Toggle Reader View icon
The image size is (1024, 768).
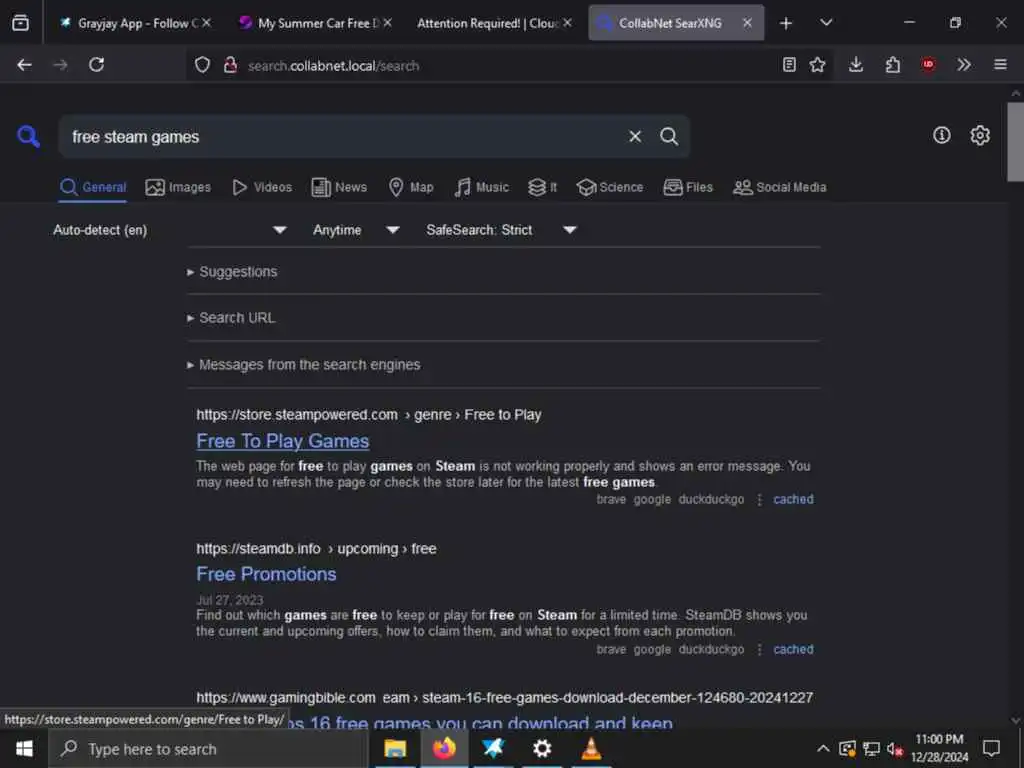[789, 65]
